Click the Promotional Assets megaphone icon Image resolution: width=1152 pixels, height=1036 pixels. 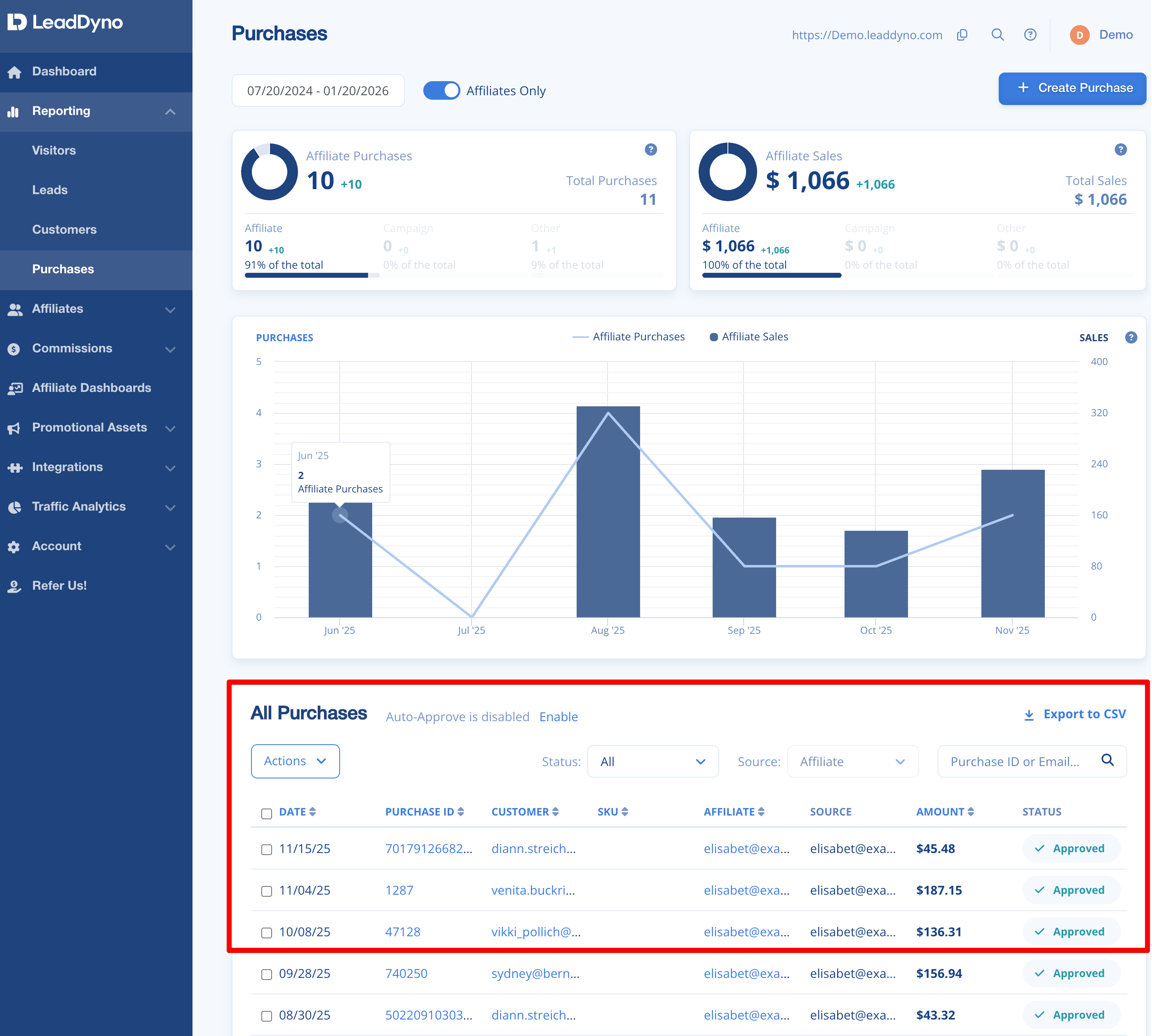click(14, 428)
